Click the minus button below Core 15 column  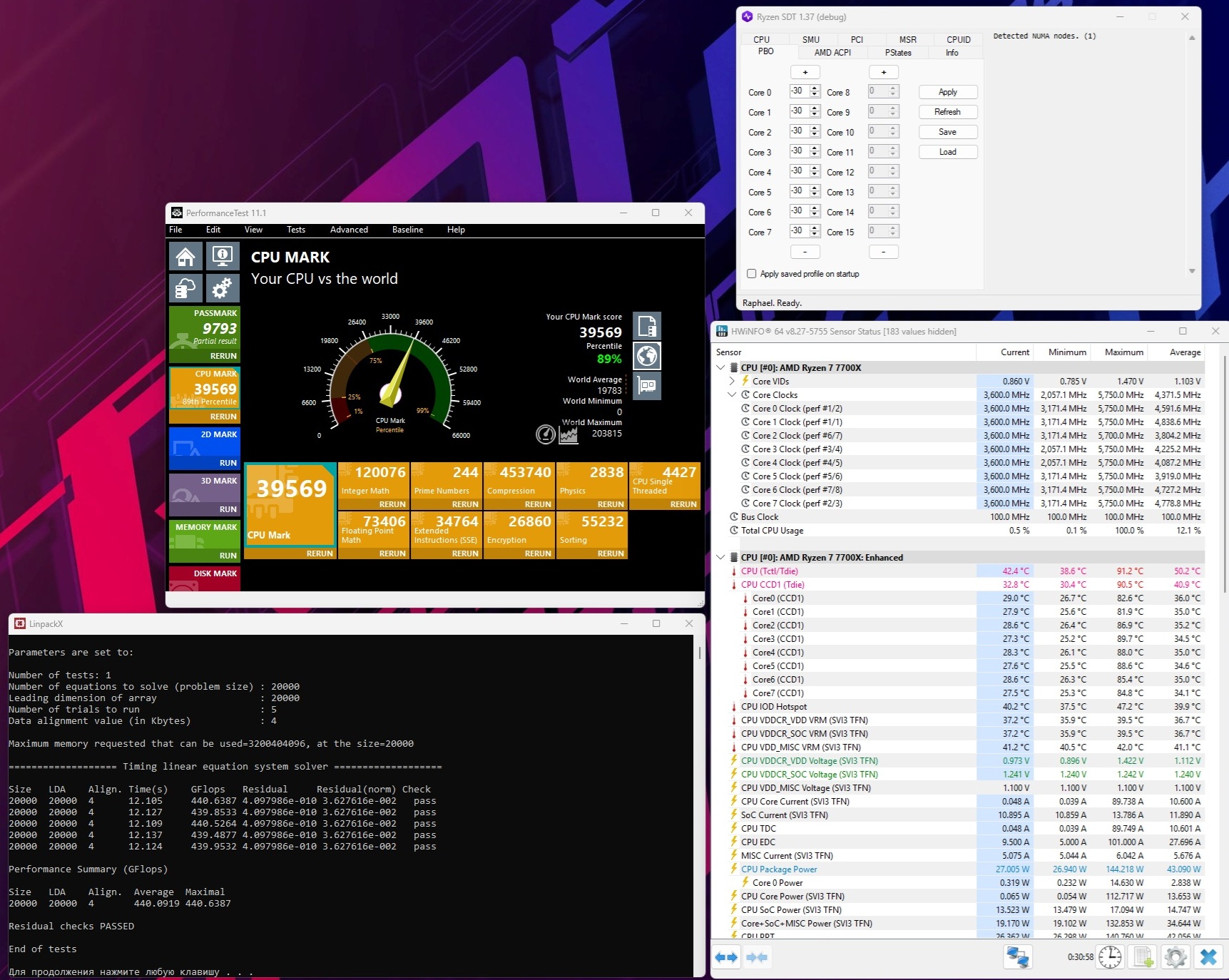[x=884, y=252]
